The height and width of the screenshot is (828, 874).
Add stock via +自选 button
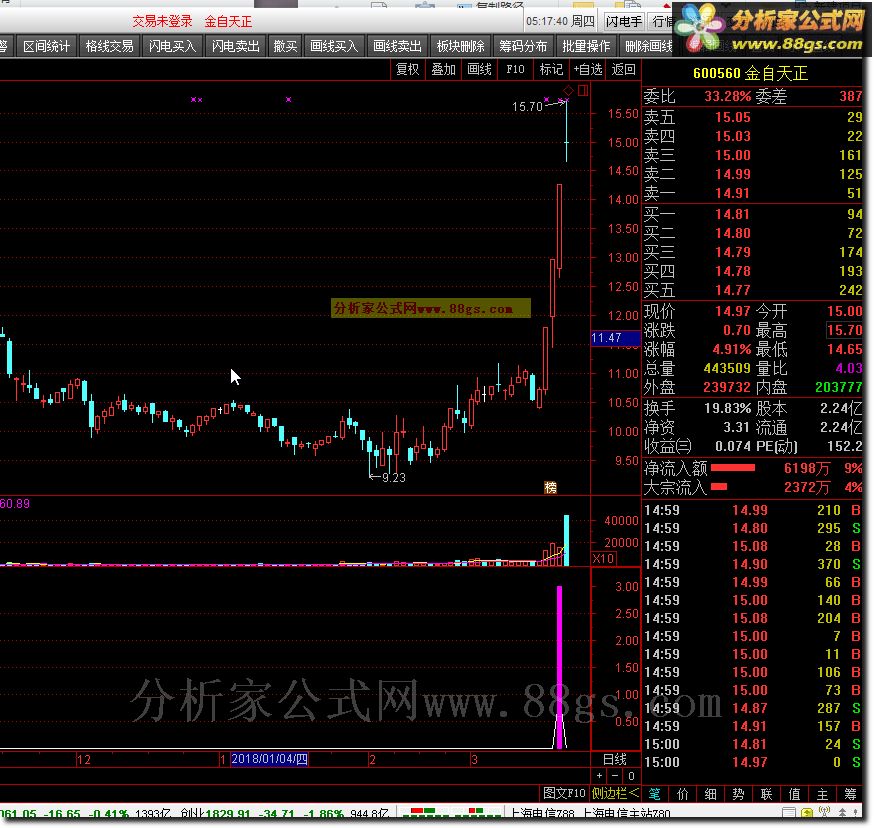point(588,69)
